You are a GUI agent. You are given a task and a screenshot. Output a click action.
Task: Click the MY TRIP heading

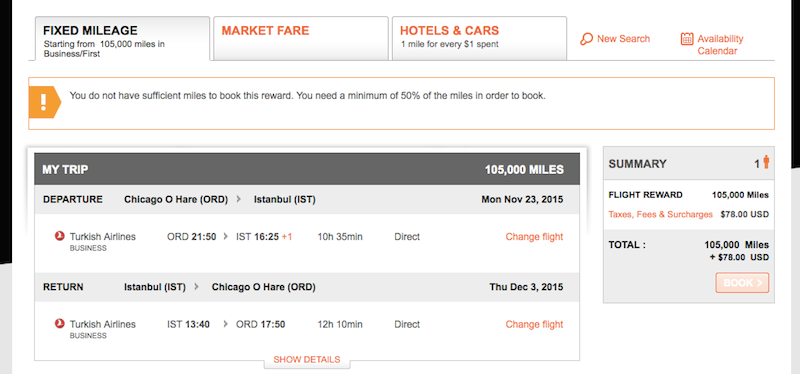tap(65, 169)
